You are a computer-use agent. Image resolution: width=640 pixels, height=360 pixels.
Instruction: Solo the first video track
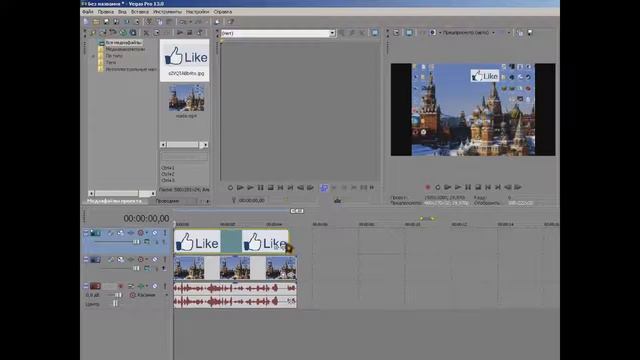(x=165, y=233)
